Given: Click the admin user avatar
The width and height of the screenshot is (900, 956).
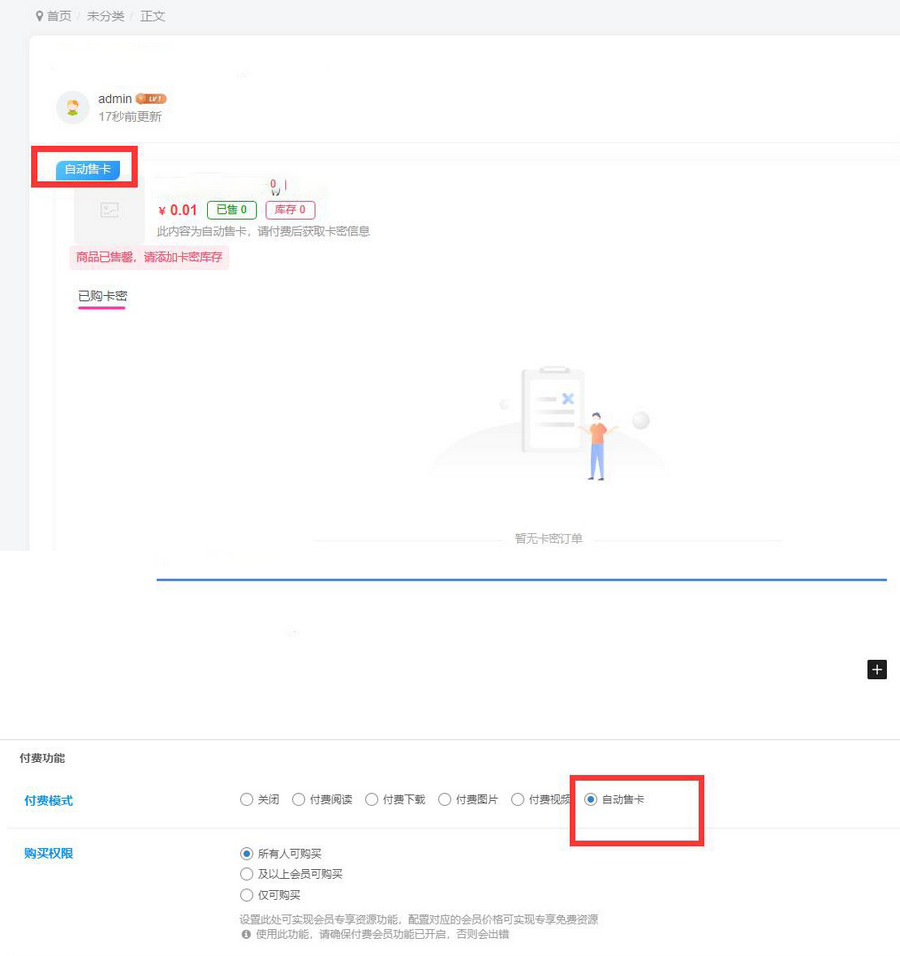Looking at the screenshot, I should pos(73,107).
